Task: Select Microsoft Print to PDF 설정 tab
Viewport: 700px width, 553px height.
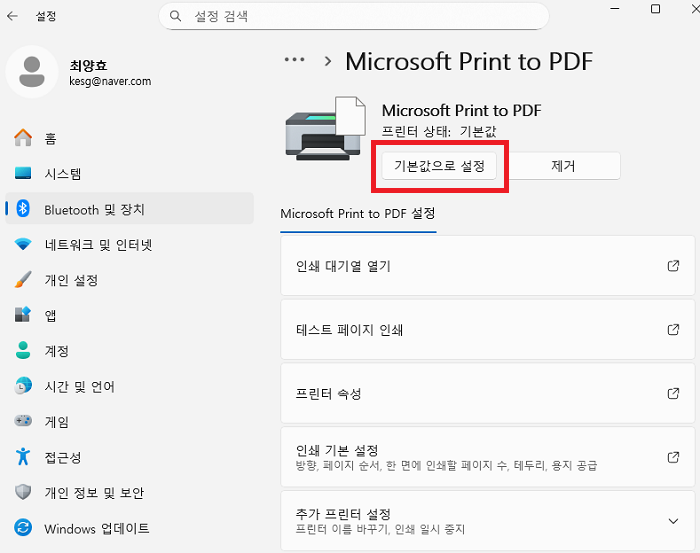Action: 358,214
